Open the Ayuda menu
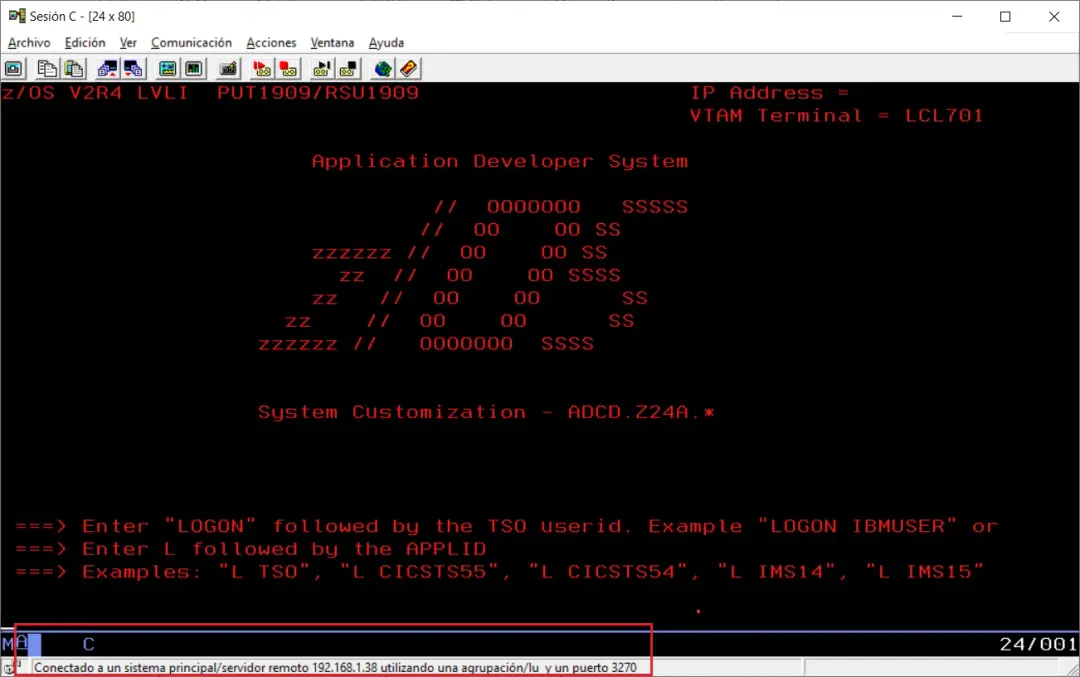The width and height of the screenshot is (1080, 677). coord(386,43)
